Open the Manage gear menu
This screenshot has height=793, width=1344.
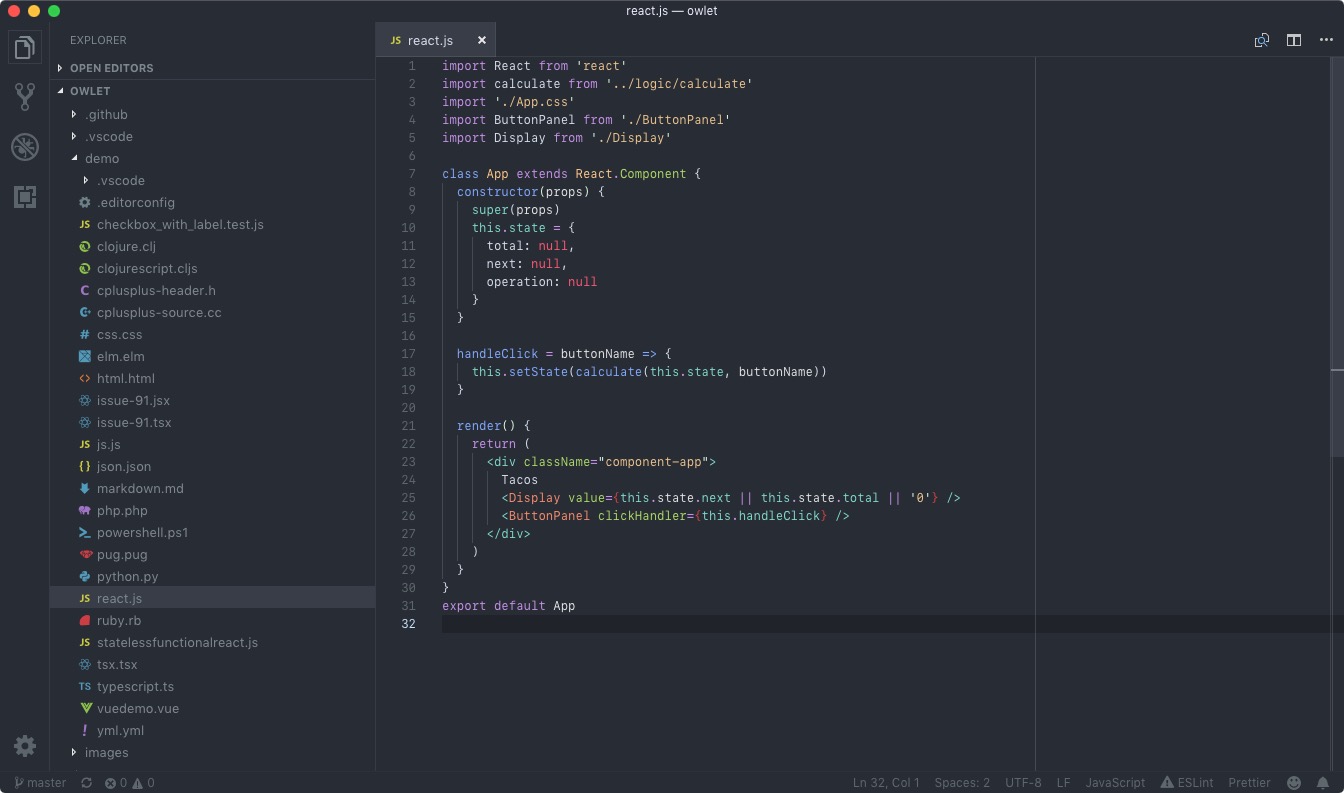25,746
